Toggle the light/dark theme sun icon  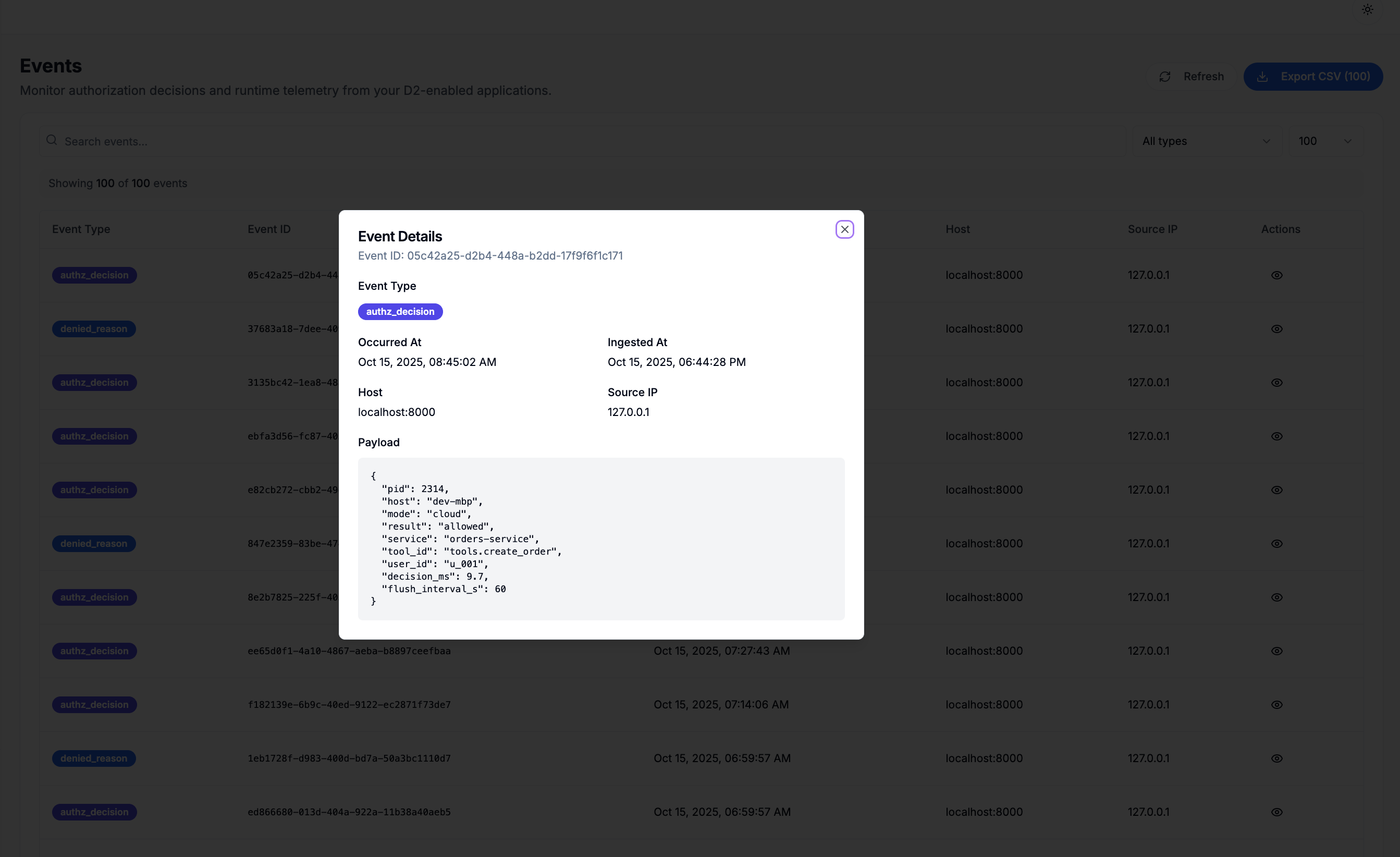pyautogui.click(x=1368, y=9)
